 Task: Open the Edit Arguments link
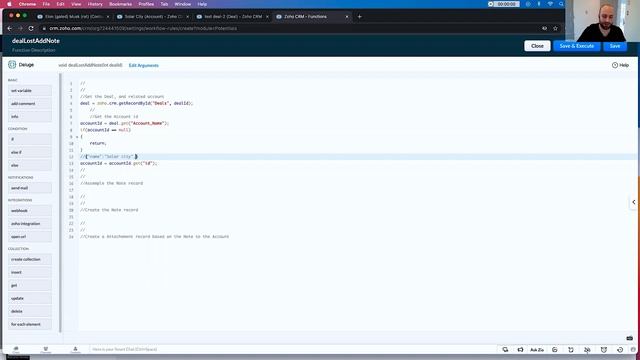[144, 65]
